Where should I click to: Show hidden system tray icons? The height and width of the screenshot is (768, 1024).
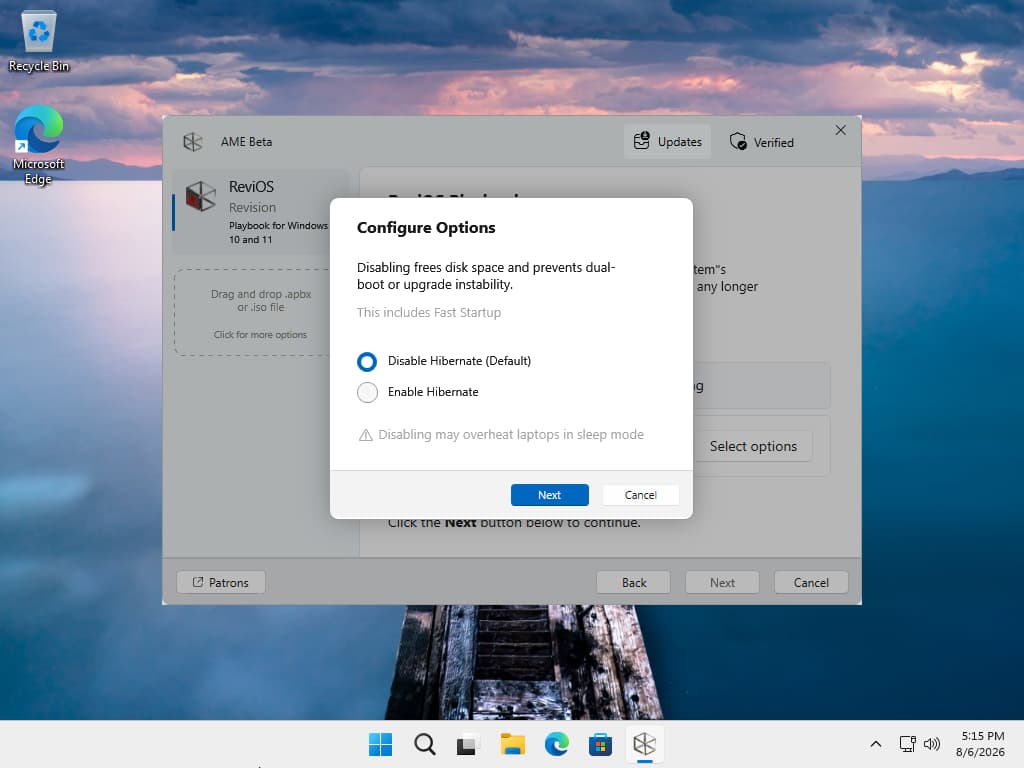click(876, 744)
